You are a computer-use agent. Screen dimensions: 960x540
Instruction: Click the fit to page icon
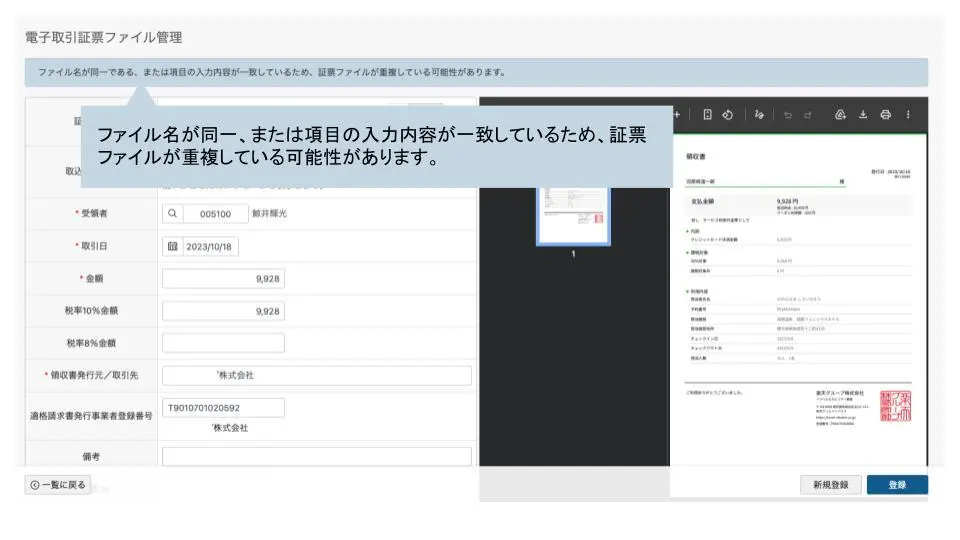[x=707, y=114]
